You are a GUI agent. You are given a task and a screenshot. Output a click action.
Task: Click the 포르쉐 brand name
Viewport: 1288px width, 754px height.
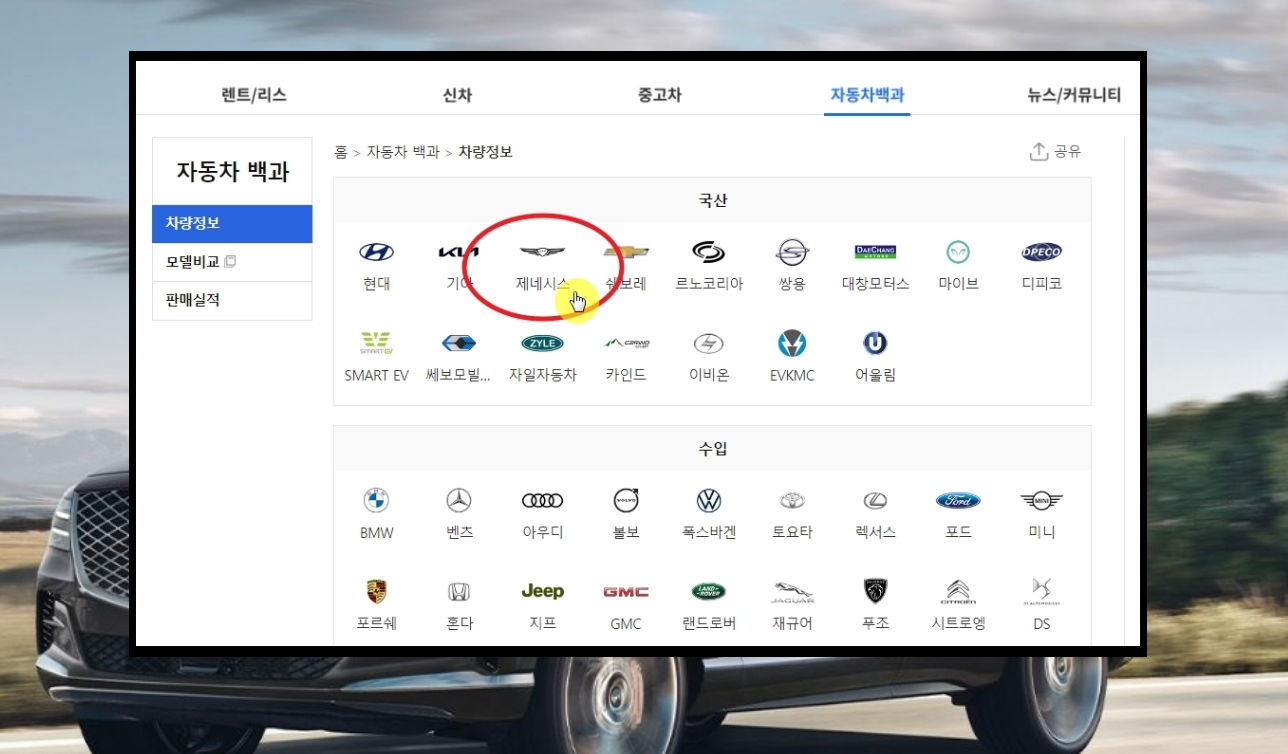(x=376, y=623)
